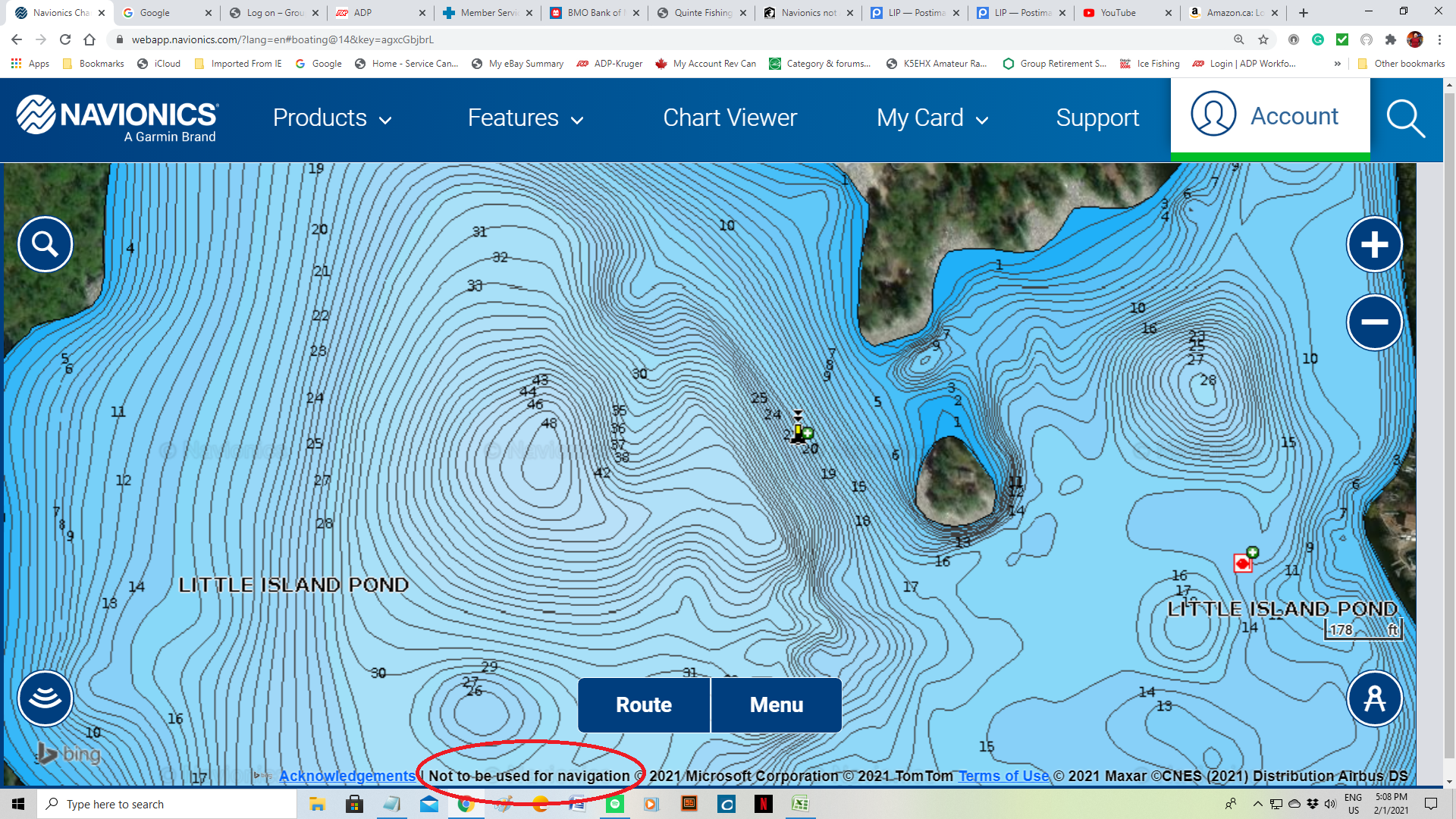The height and width of the screenshot is (819, 1456).
Task: Open Mail app from the taskbar
Action: (429, 804)
